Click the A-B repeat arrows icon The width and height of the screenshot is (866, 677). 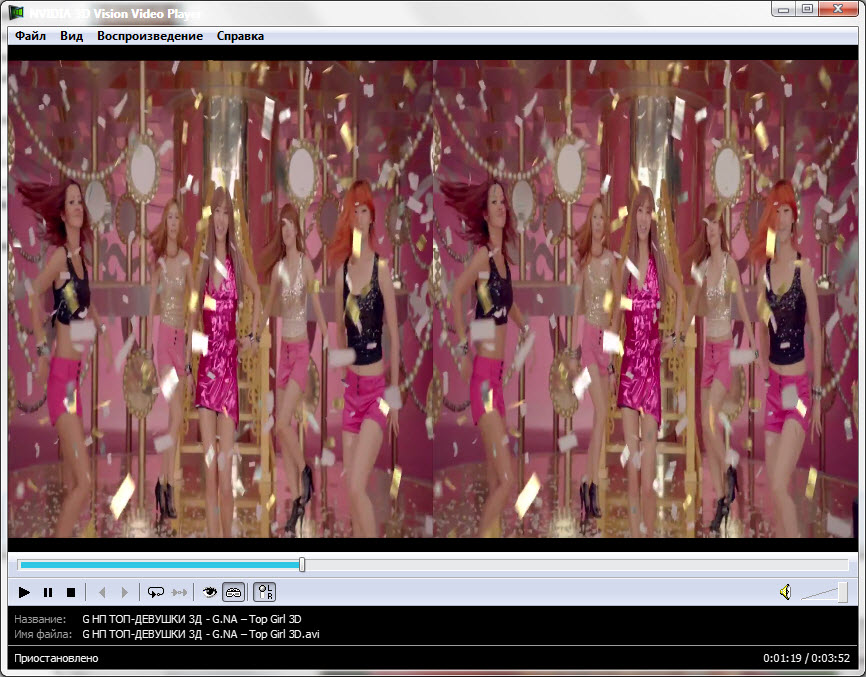click(x=179, y=593)
